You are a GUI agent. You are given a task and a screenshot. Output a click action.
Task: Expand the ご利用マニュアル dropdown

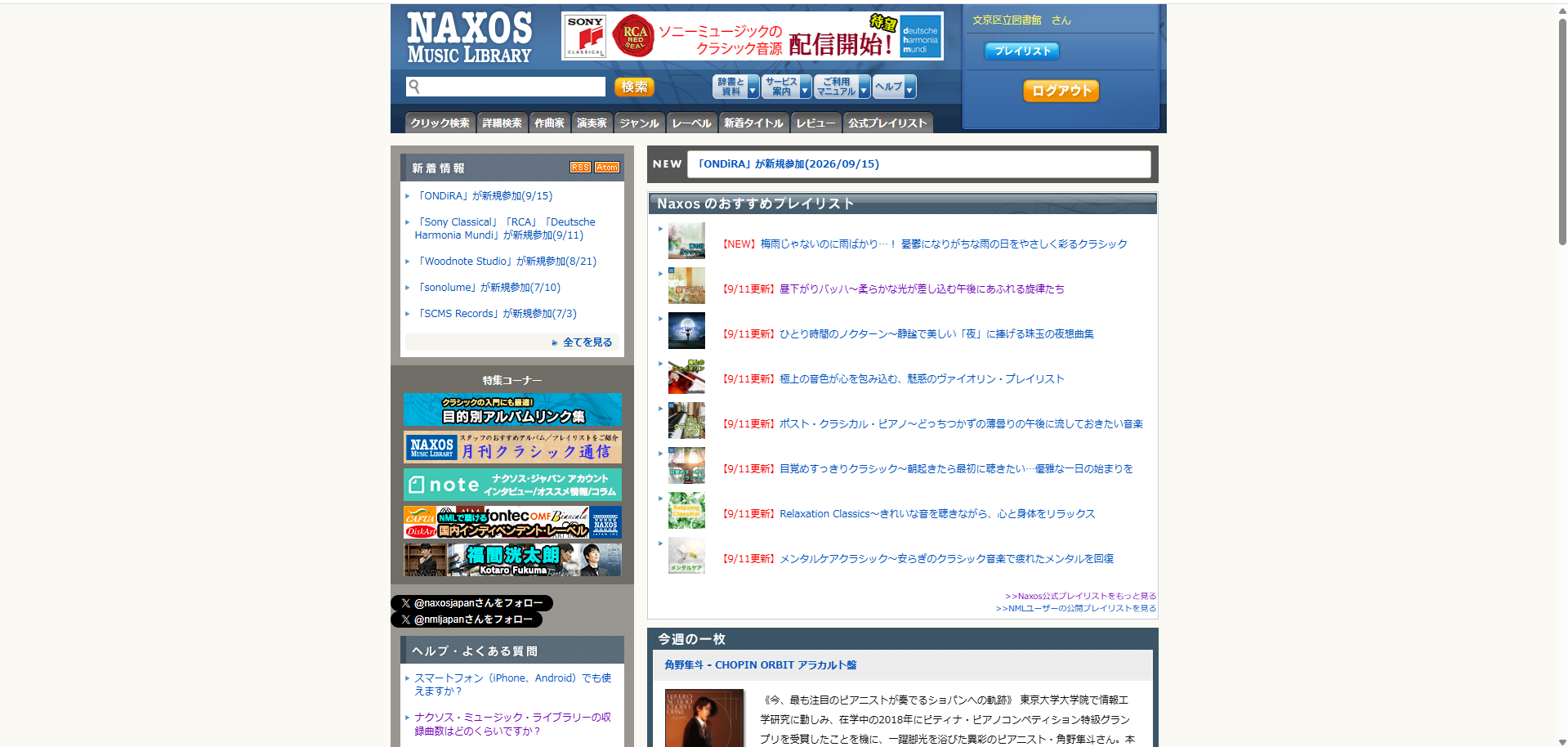tap(842, 87)
